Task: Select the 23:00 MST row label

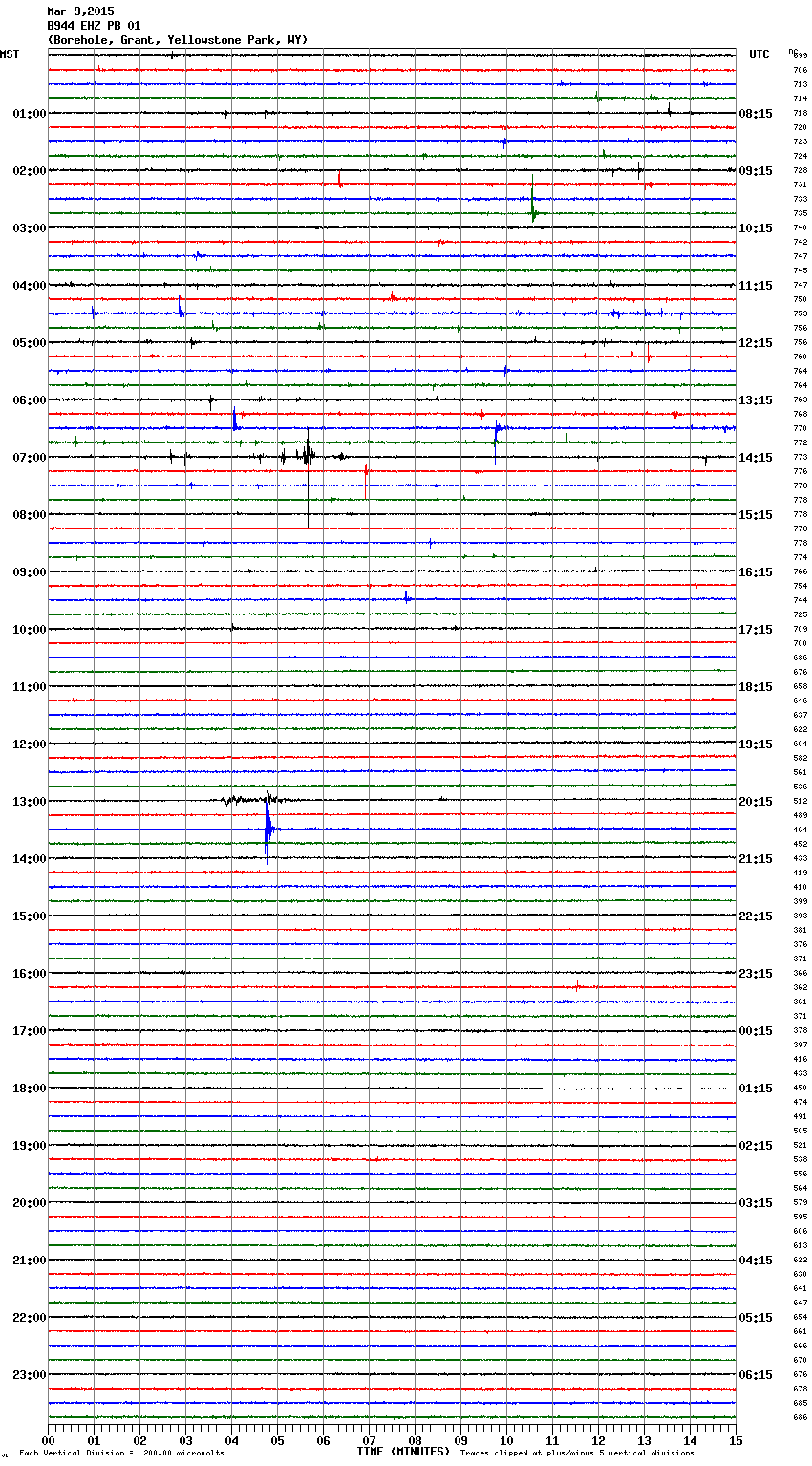Action: (30, 1375)
